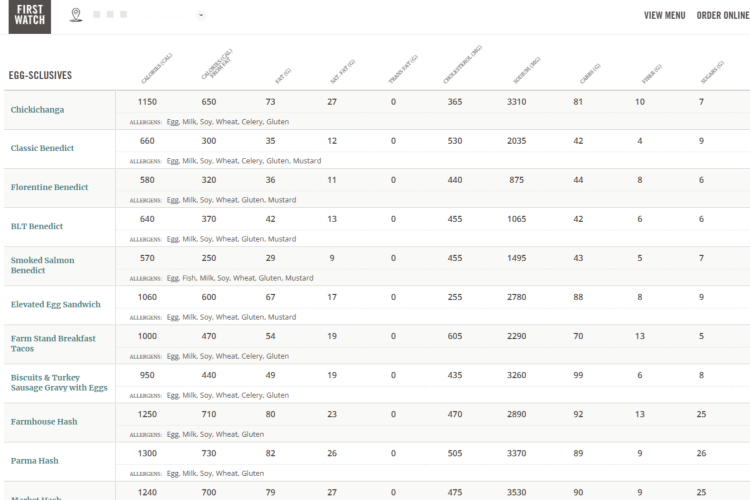750x500 pixels.
Task: Click the Calories (Cal) column header
Action: [x=156, y=68]
